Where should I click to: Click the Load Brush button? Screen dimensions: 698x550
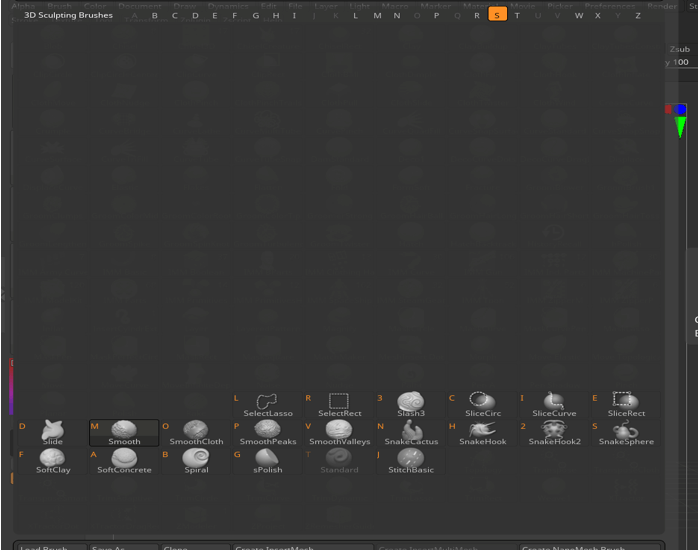pos(53,547)
